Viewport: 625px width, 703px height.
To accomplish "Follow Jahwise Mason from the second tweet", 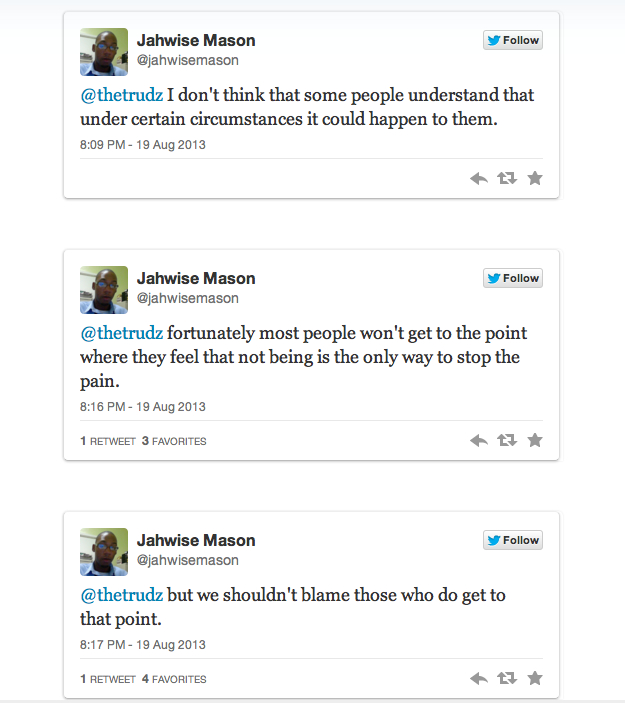I will tap(513, 279).
